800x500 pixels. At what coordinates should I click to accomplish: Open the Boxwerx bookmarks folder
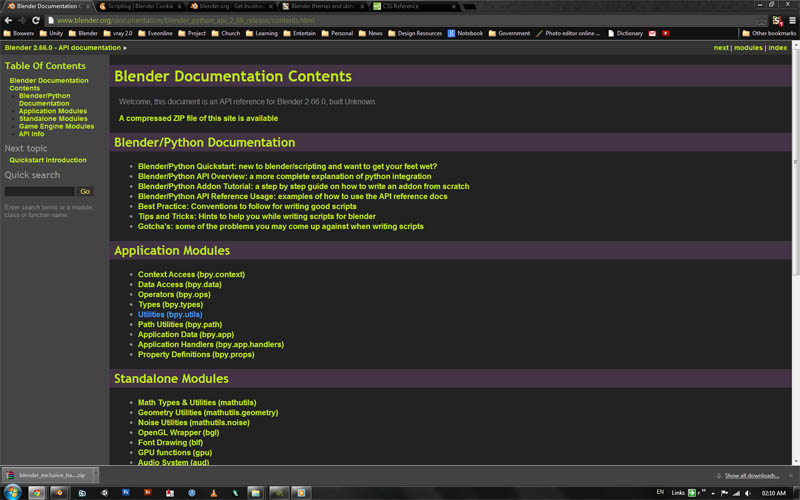19,33
